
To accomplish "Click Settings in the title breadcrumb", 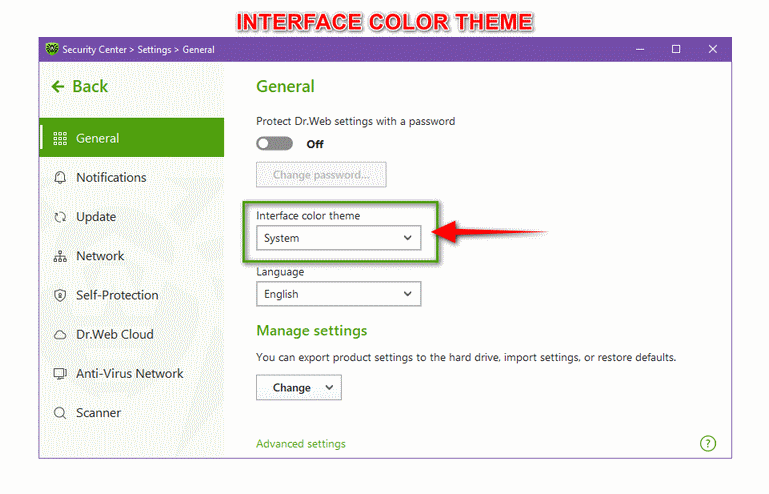I will pyautogui.click(x=154, y=50).
